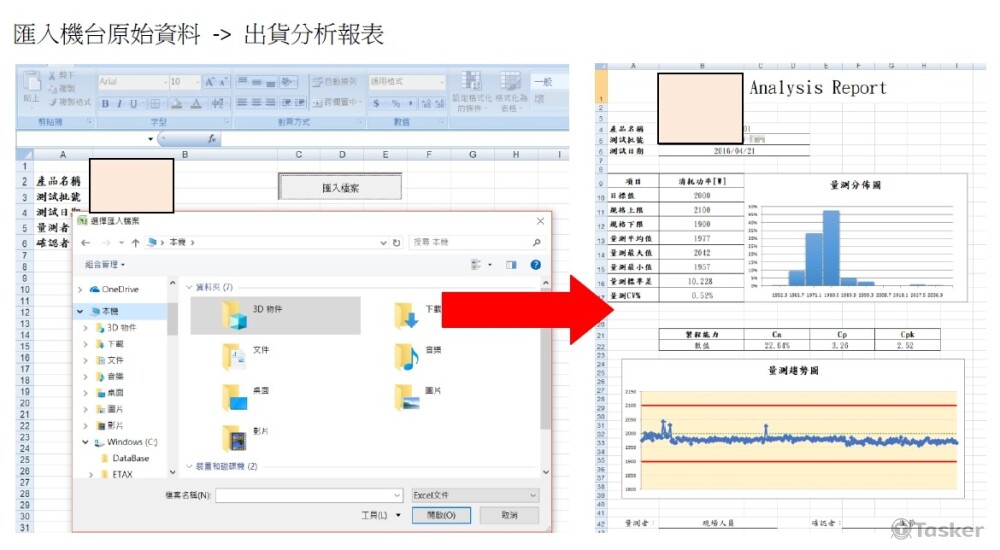Open the 音樂 folder in the file list
Image resolution: width=1000 pixels, height=550 pixels.
pyautogui.click(x=407, y=356)
